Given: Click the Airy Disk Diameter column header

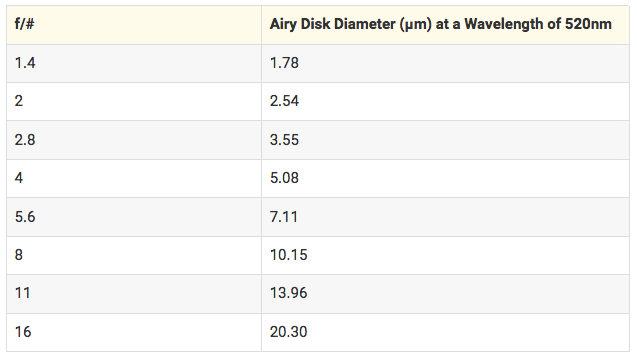Looking at the screenshot, I should coord(445,25).
